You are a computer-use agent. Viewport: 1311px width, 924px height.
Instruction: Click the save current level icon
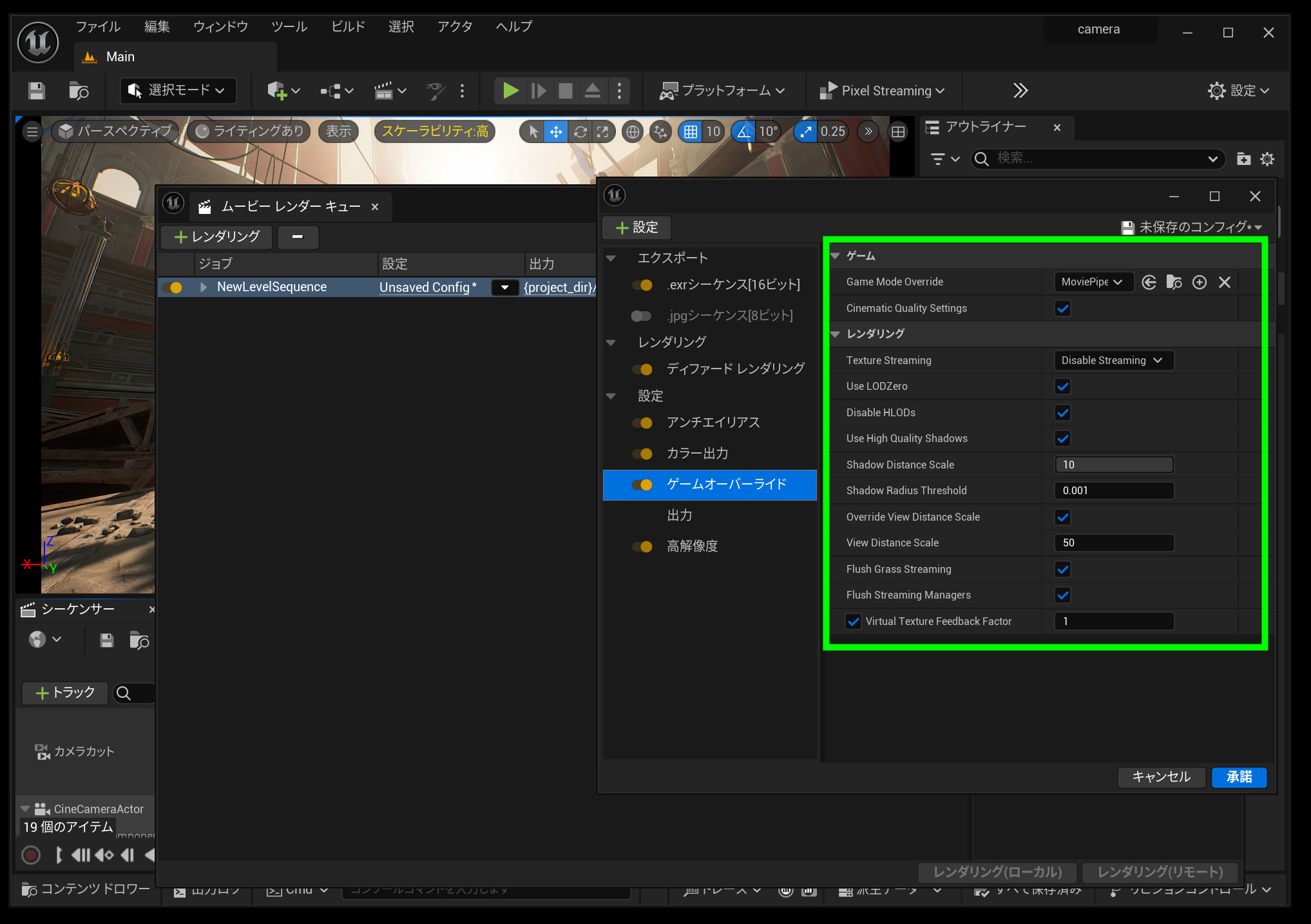[37, 91]
